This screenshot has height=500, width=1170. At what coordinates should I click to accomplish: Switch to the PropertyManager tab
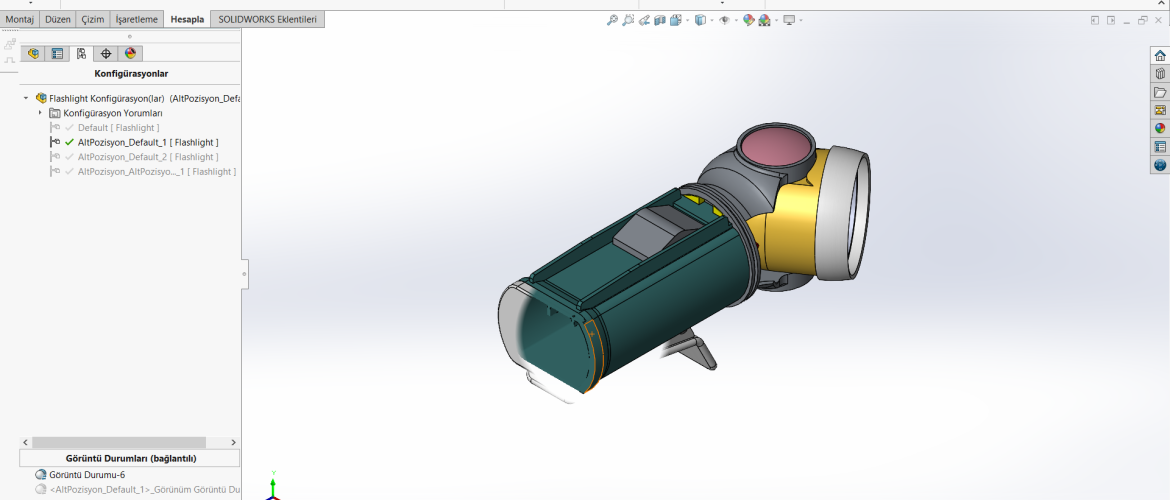[57, 54]
